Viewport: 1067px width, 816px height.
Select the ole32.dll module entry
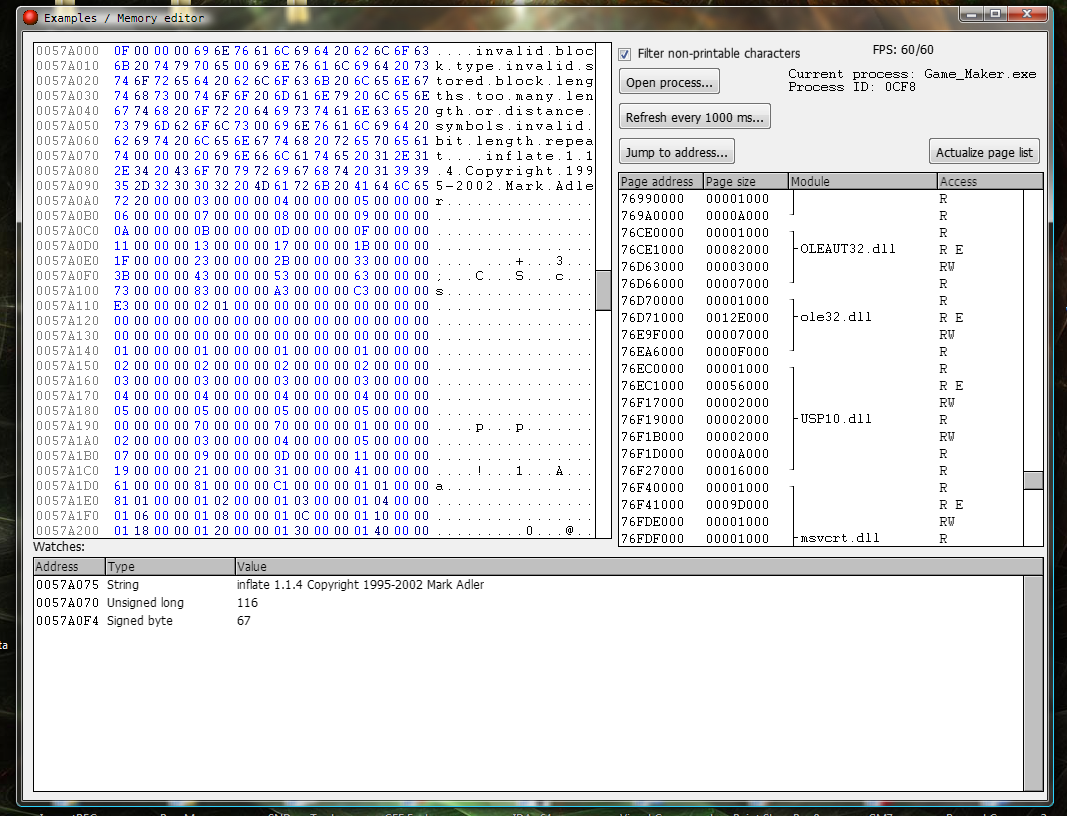point(836,318)
